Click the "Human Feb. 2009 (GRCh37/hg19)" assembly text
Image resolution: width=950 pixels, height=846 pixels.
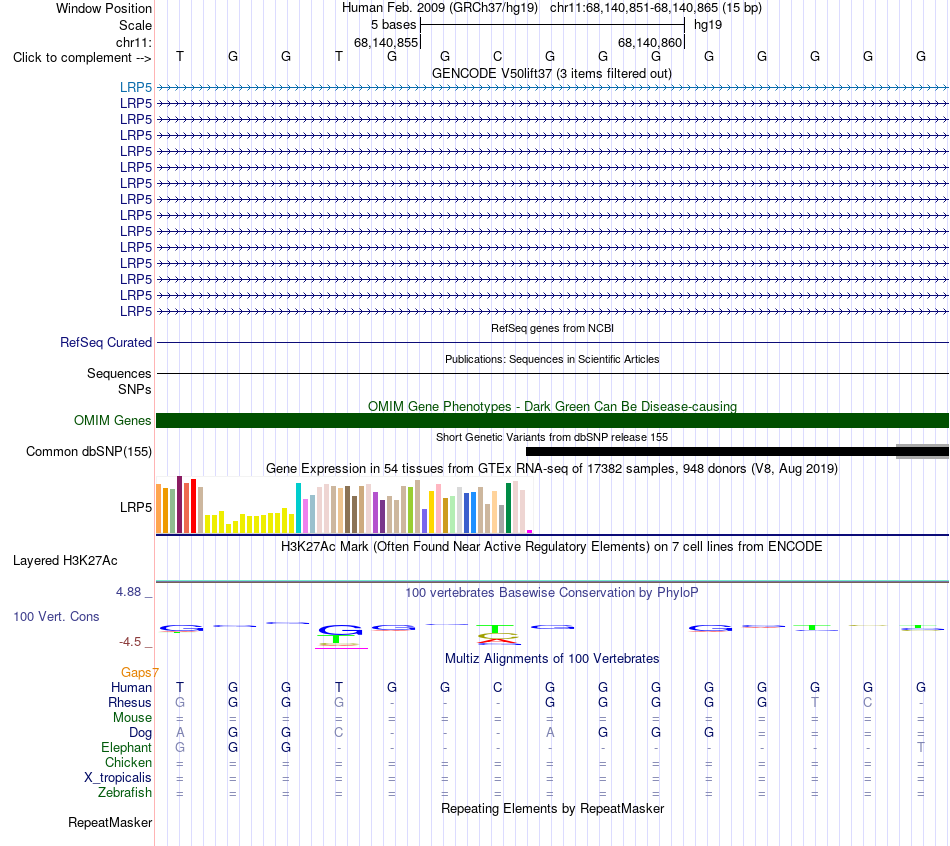tap(440, 8)
